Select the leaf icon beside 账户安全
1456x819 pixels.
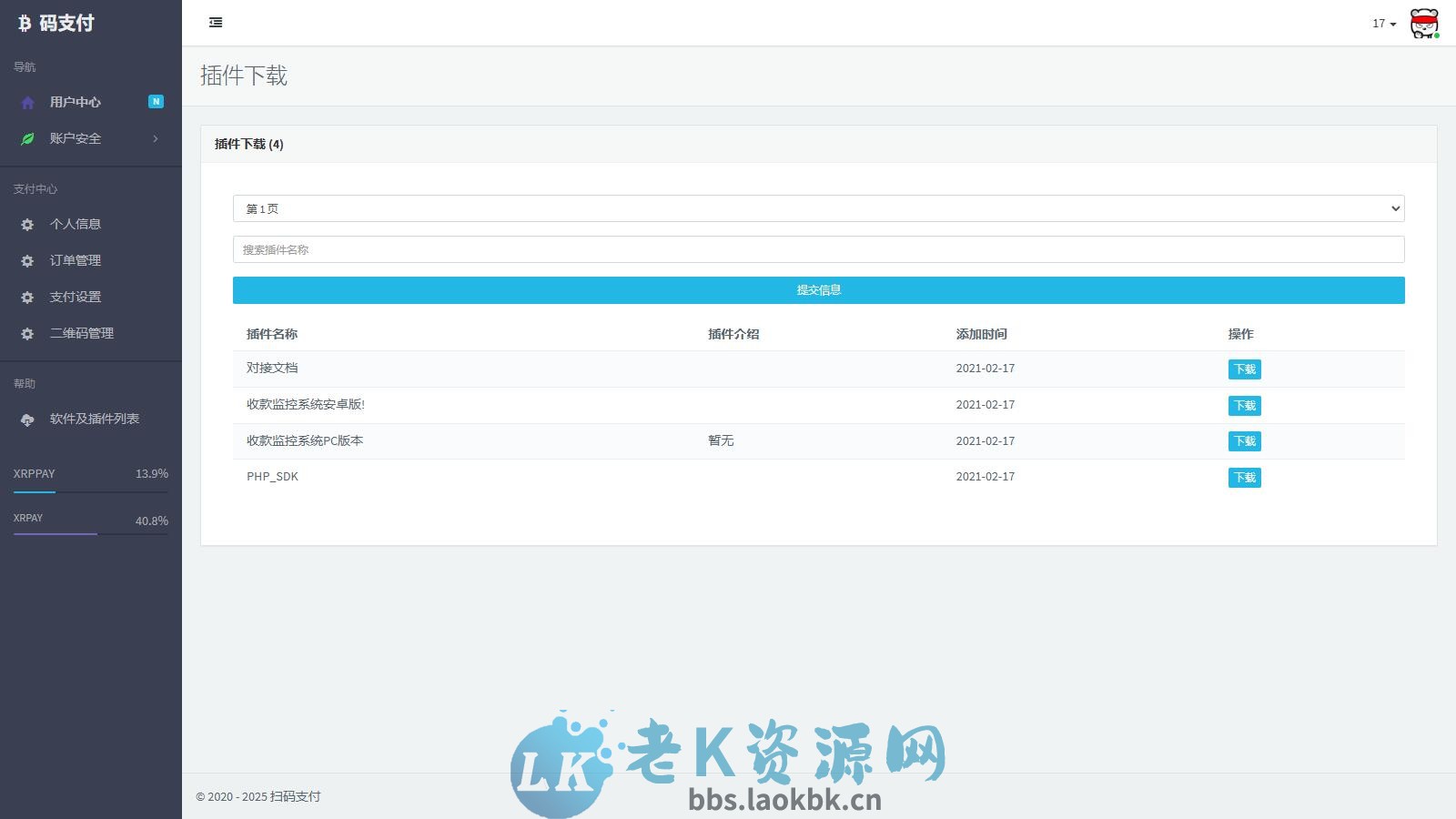(27, 138)
